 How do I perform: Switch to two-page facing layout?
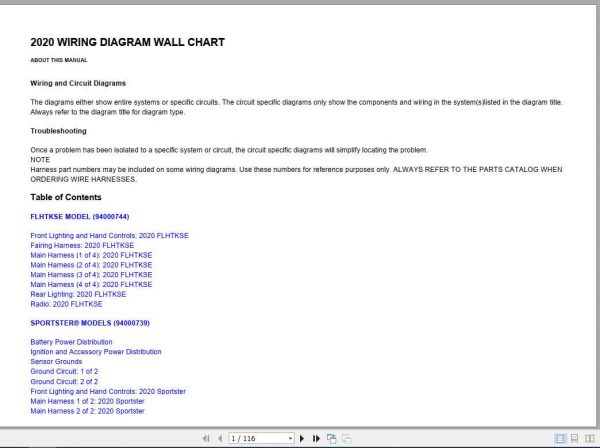[x=590, y=438]
